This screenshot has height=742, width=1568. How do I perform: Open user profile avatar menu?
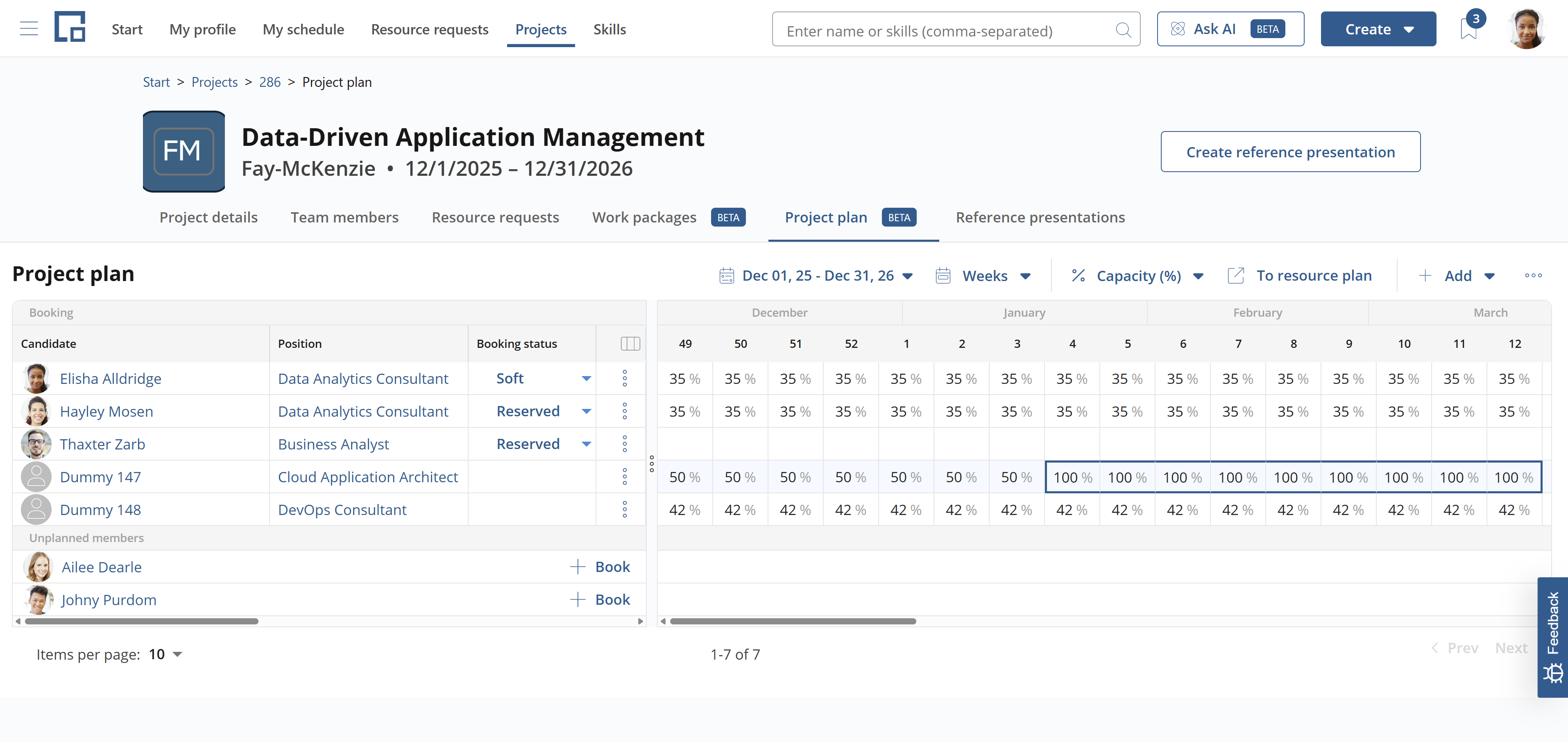click(1527, 29)
